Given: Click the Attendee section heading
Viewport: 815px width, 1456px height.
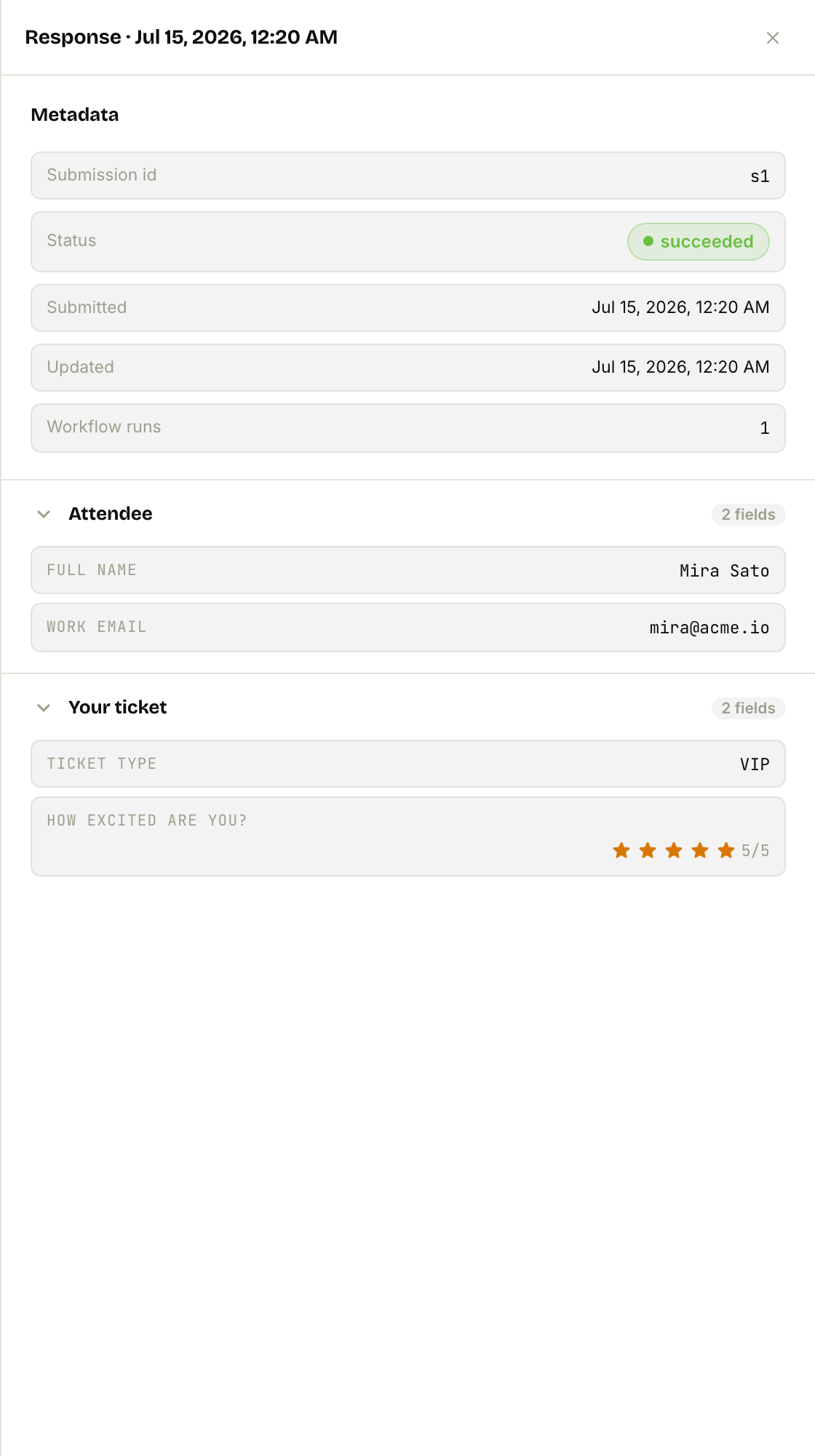Looking at the screenshot, I should (x=111, y=513).
